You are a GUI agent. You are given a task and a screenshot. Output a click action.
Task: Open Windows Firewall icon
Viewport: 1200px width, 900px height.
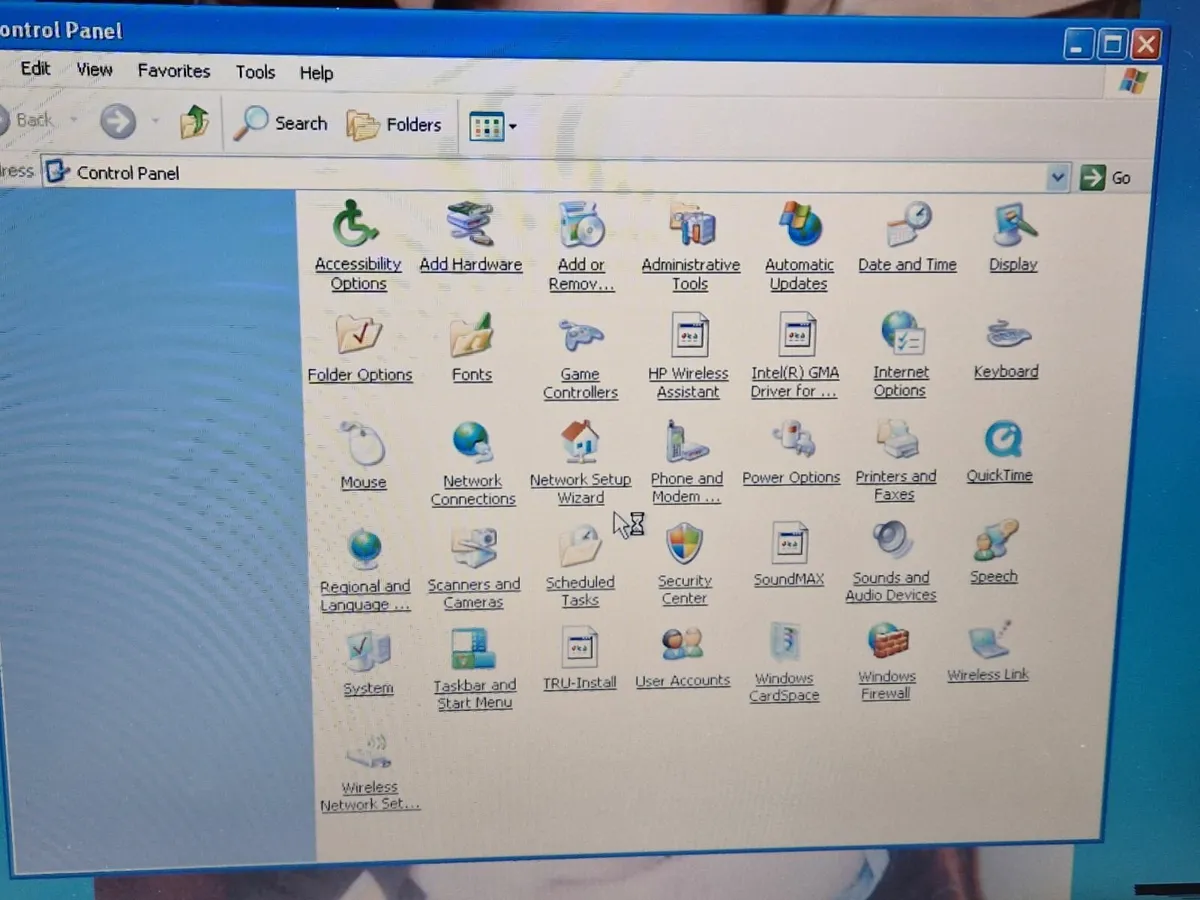(887, 642)
